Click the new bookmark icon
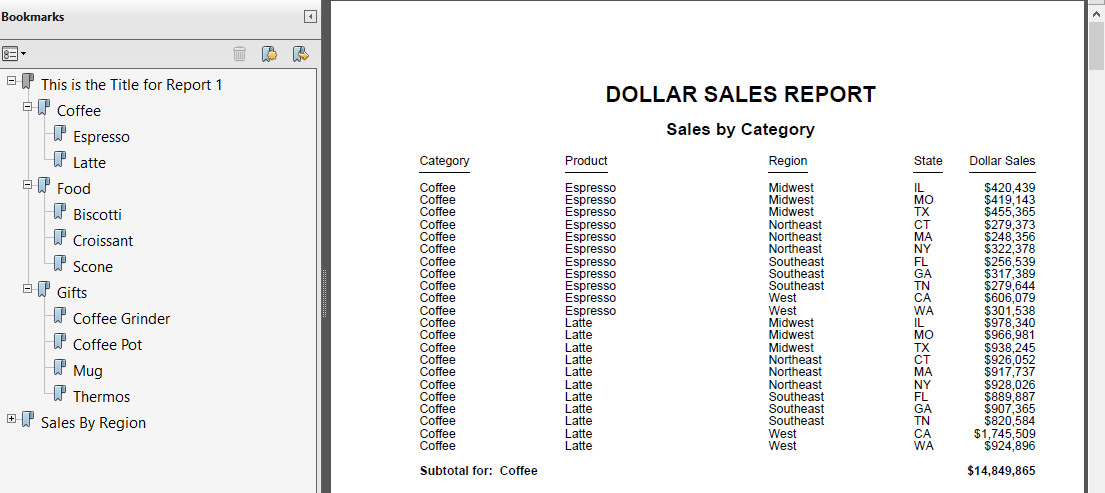Screen dimensions: 1105x493 point(268,54)
